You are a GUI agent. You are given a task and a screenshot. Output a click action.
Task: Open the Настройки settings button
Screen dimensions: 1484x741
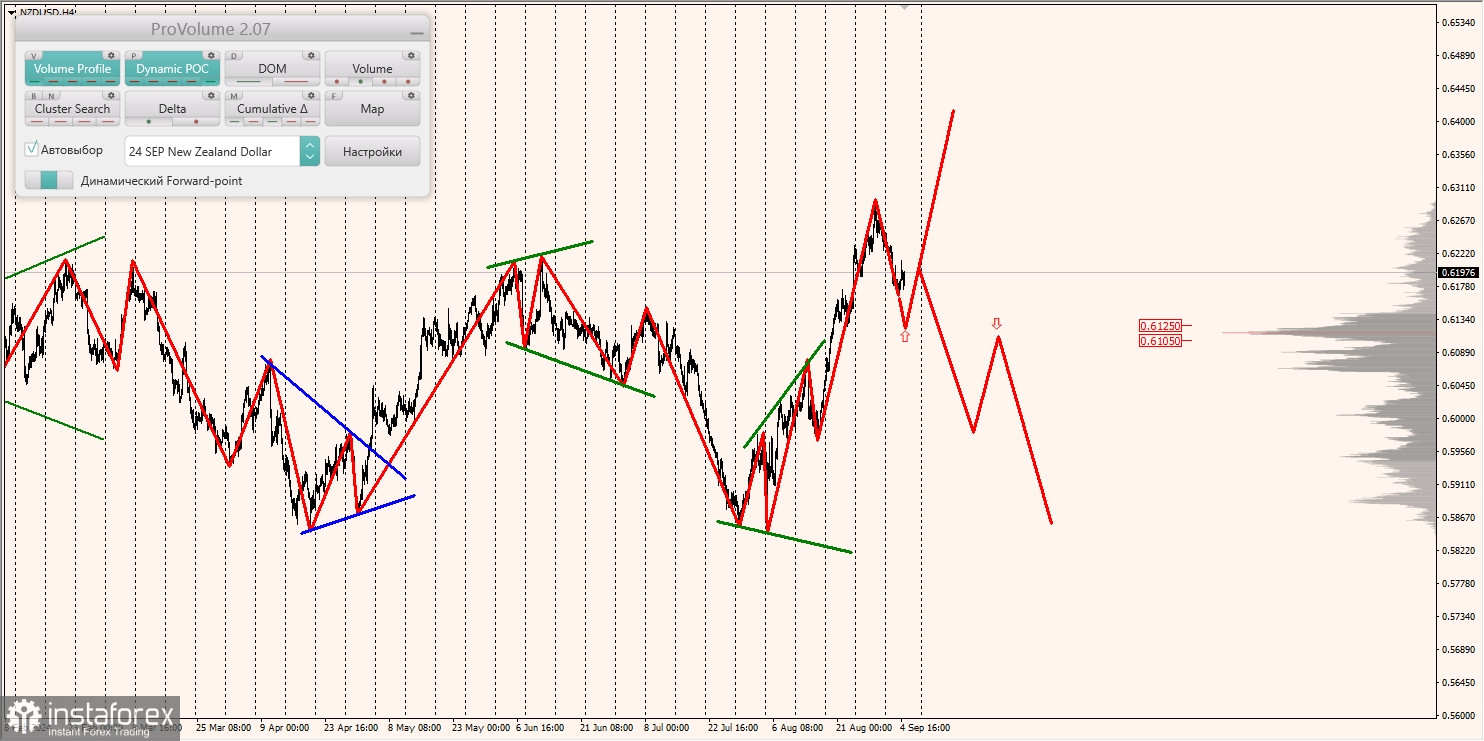[372, 151]
